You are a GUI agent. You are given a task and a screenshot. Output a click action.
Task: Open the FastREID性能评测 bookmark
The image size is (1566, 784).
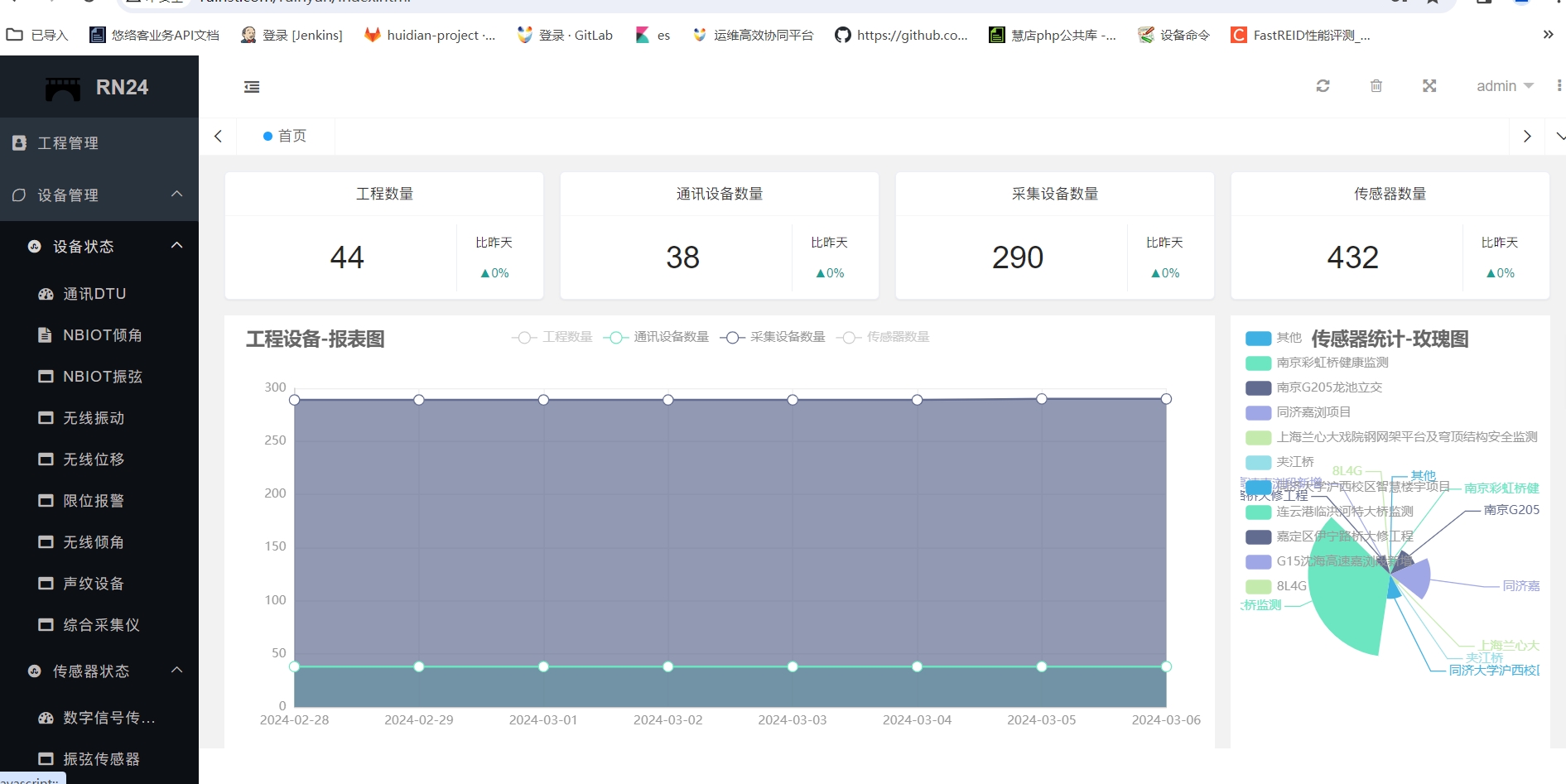1300,35
